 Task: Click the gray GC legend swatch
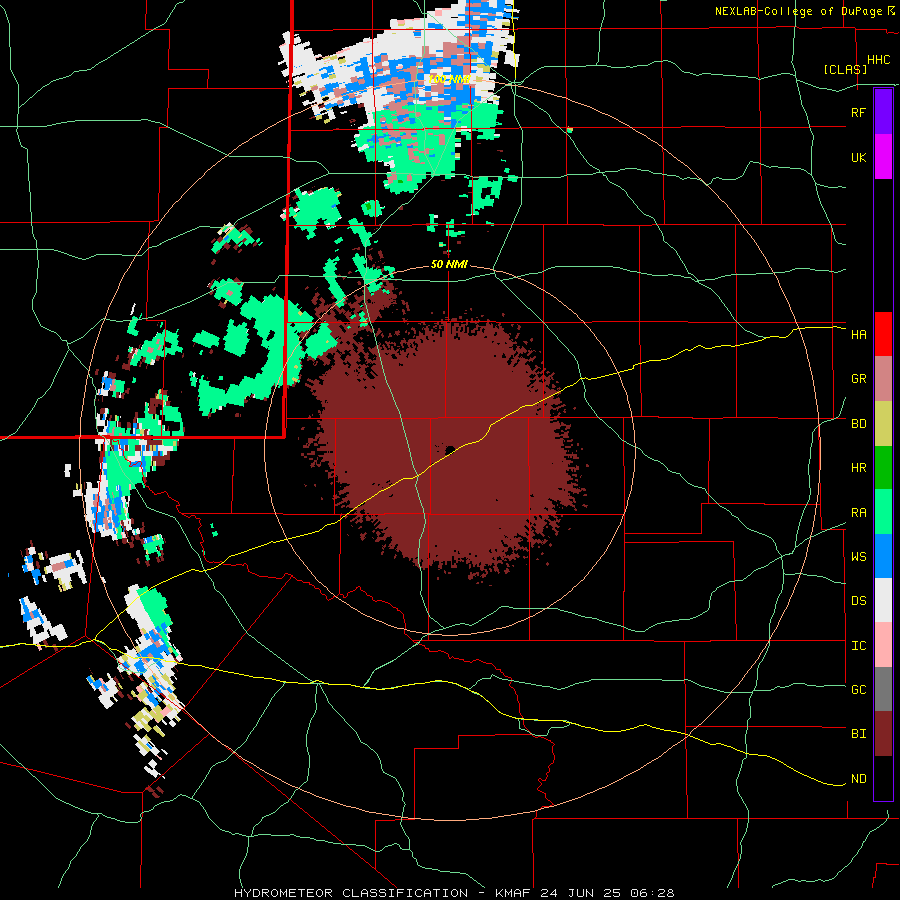click(883, 689)
